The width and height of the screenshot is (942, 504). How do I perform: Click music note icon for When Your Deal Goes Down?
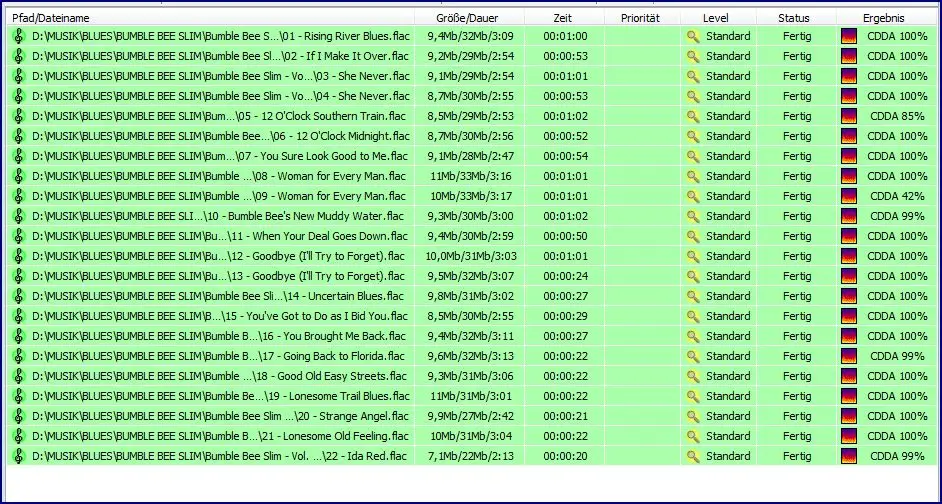point(19,236)
